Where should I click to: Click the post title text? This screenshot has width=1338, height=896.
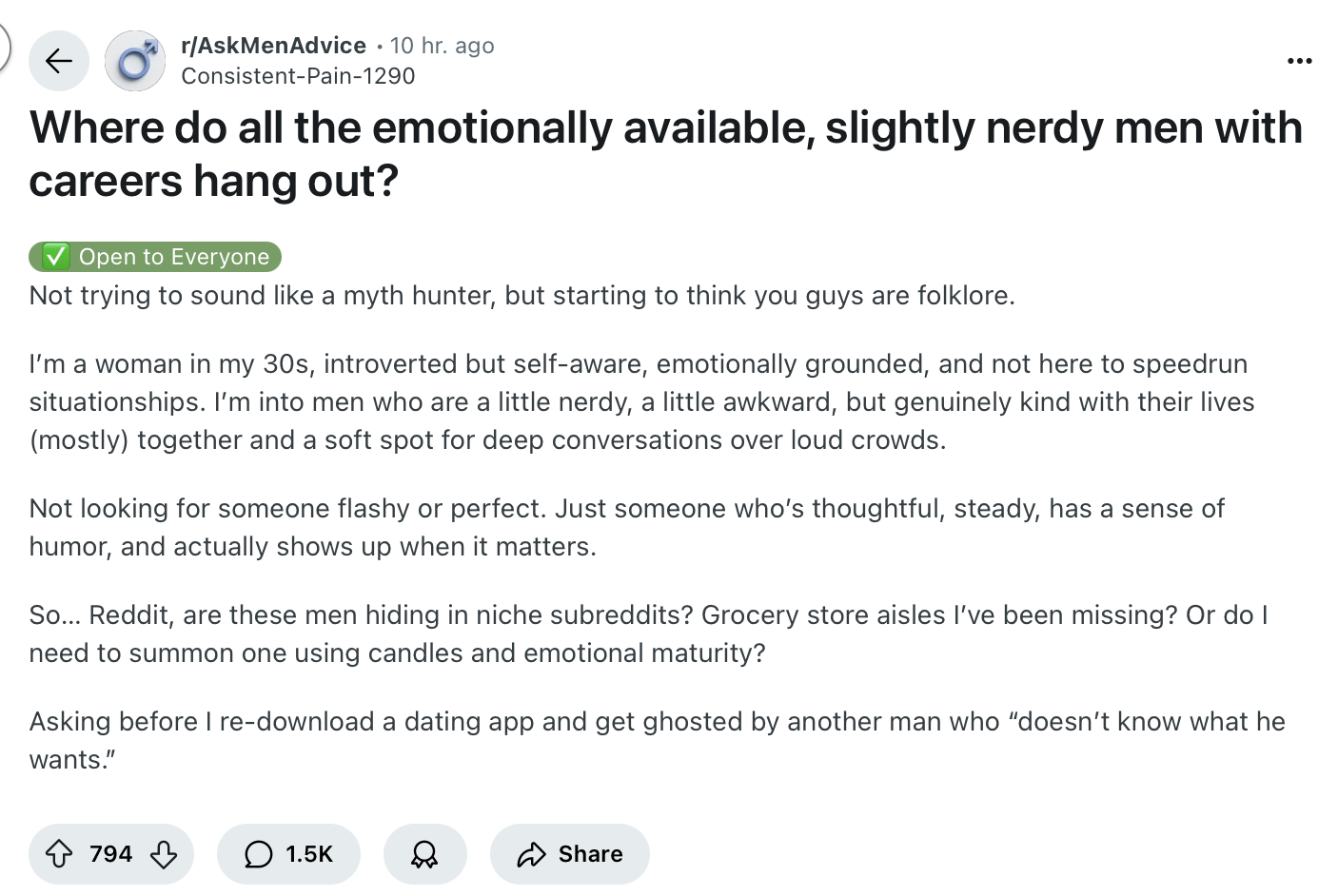[x=665, y=154]
